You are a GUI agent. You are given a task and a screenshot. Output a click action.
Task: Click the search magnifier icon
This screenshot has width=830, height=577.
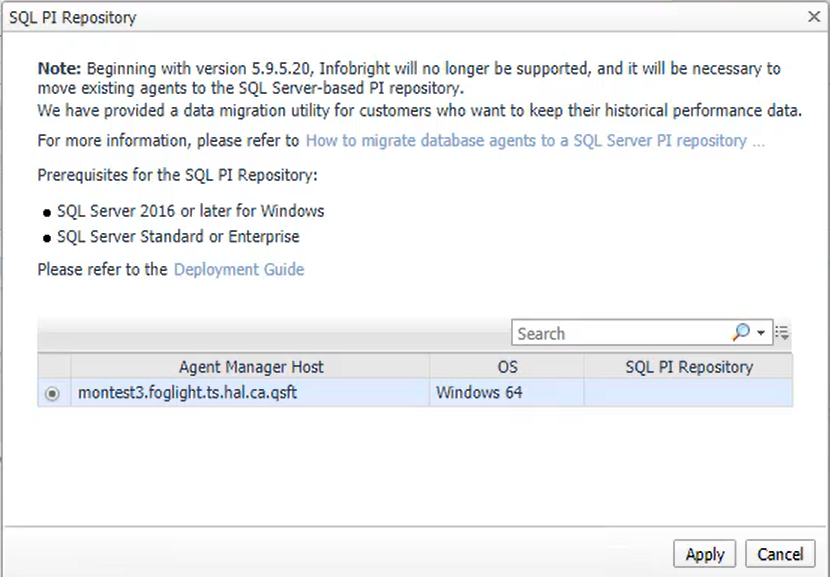pos(741,332)
